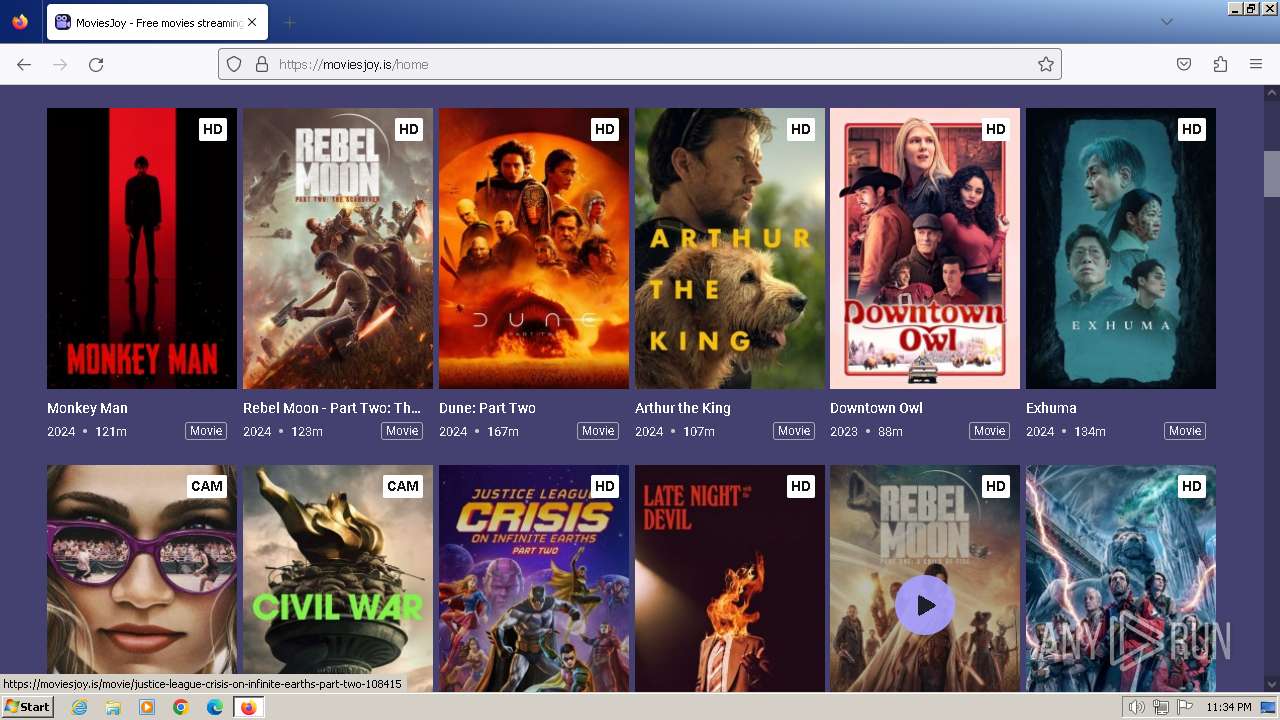Click the Exhuma title link
The image size is (1280, 720).
[1051, 408]
